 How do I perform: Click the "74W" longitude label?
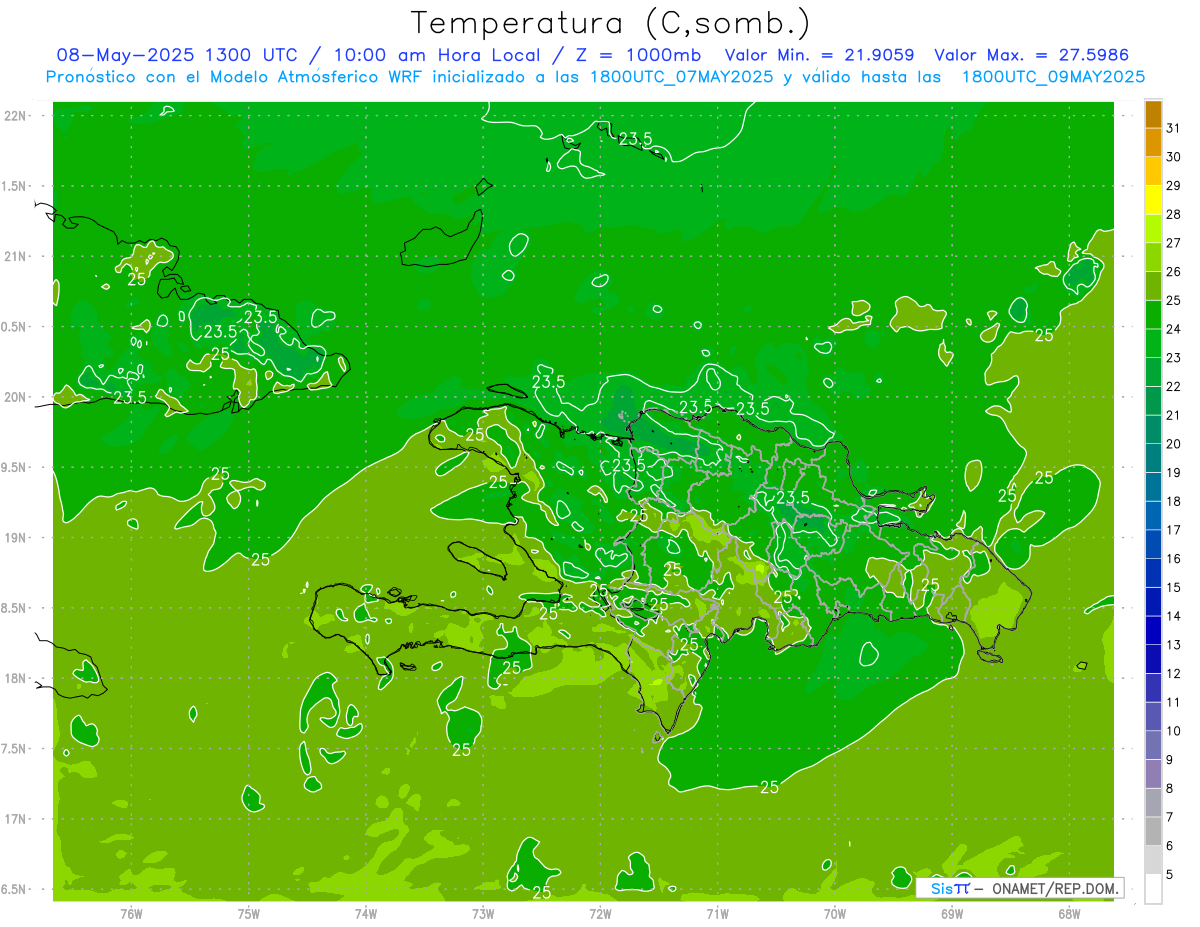[366, 914]
